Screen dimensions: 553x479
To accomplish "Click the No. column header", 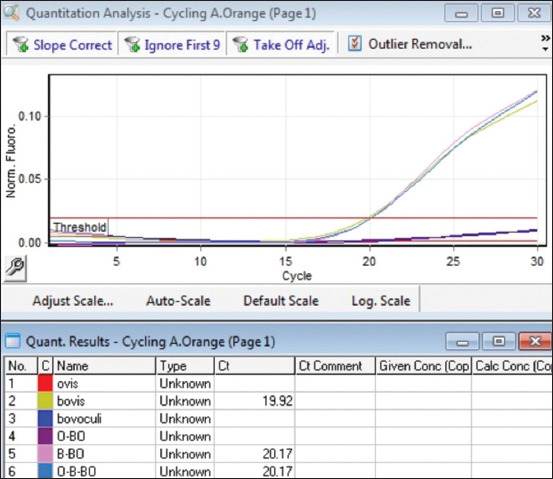I will (21, 366).
